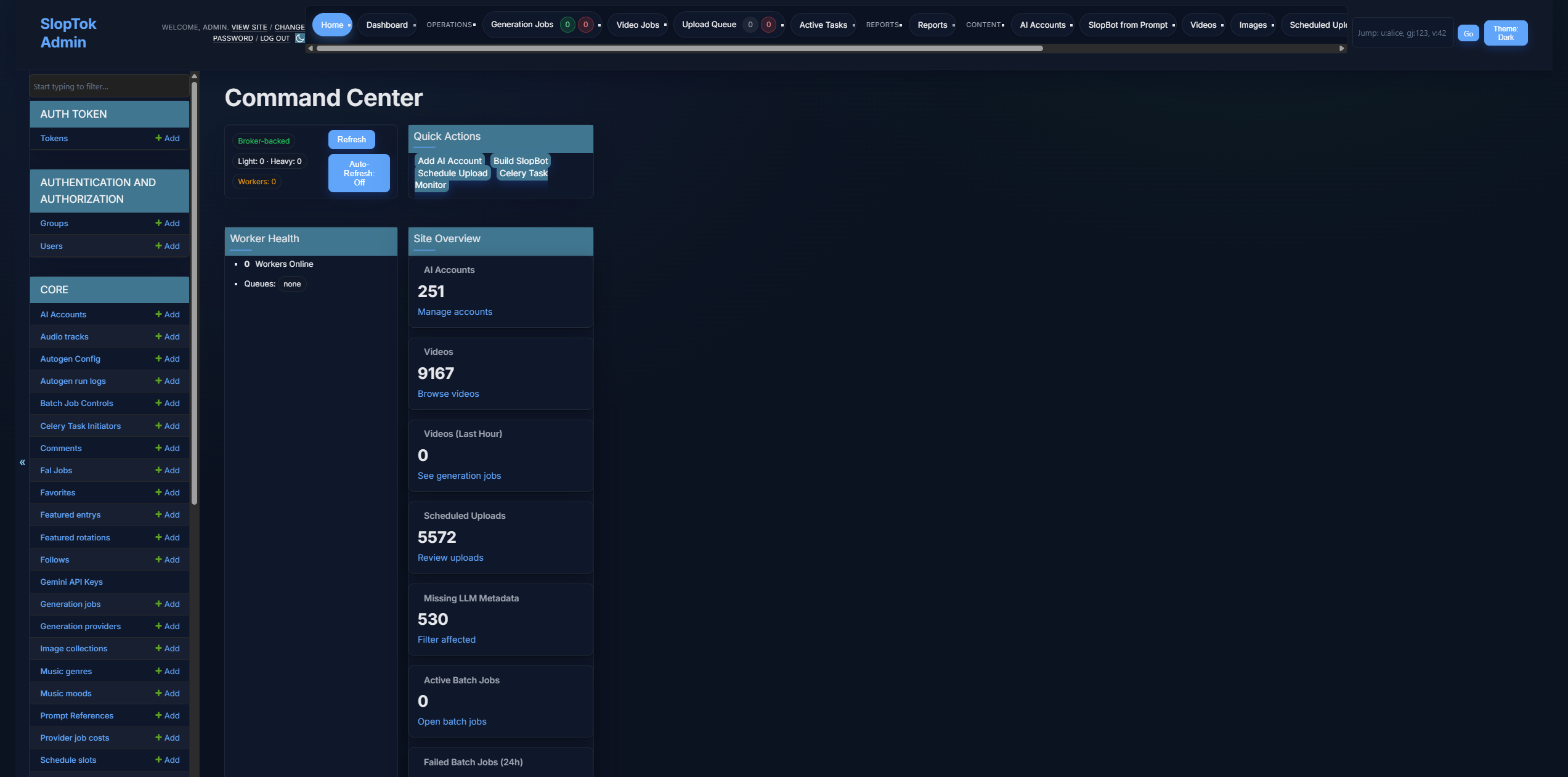Switch the theme using Theme: Dark button
Viewport: 1568px width, 777px height.
(x=1506, y=32)
